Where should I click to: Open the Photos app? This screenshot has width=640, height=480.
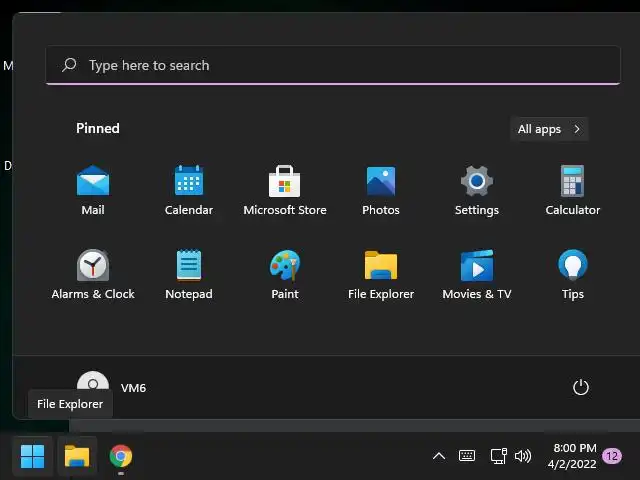click(381, 190)
